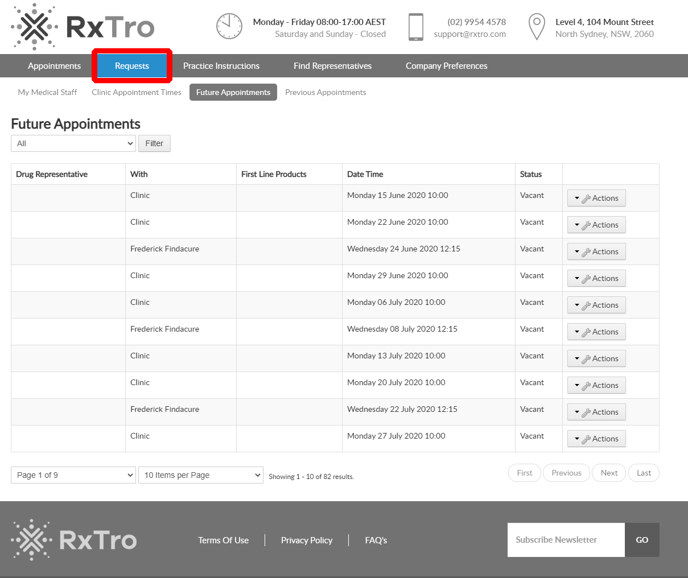688x578 pixels.
Task: Select the Clinic Appointment Times tab
Action: pos(136,92)
